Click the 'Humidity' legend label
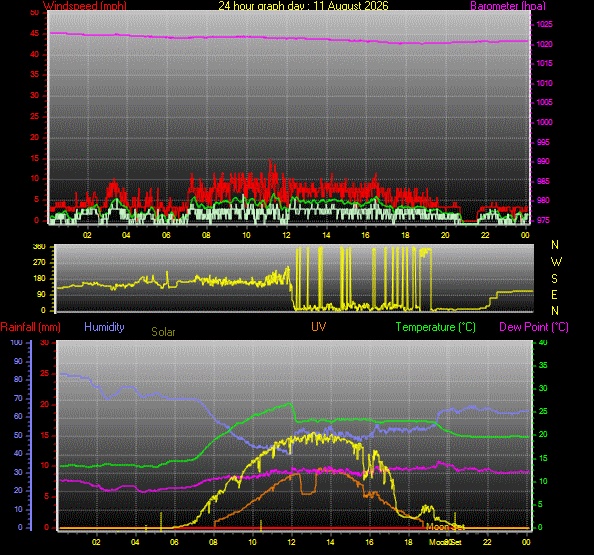 (x=104, y=327)
